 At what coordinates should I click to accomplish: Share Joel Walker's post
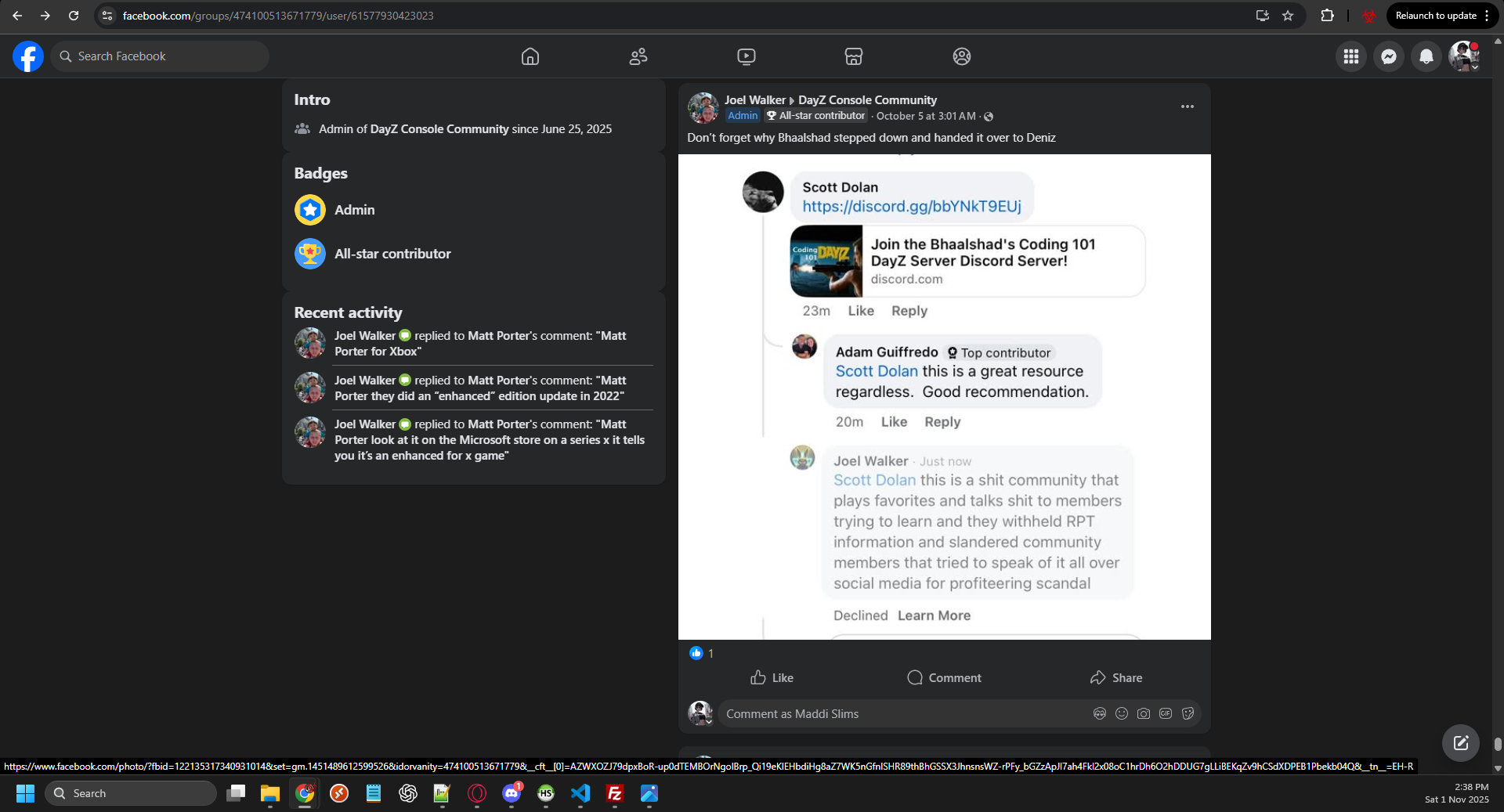1116,678
